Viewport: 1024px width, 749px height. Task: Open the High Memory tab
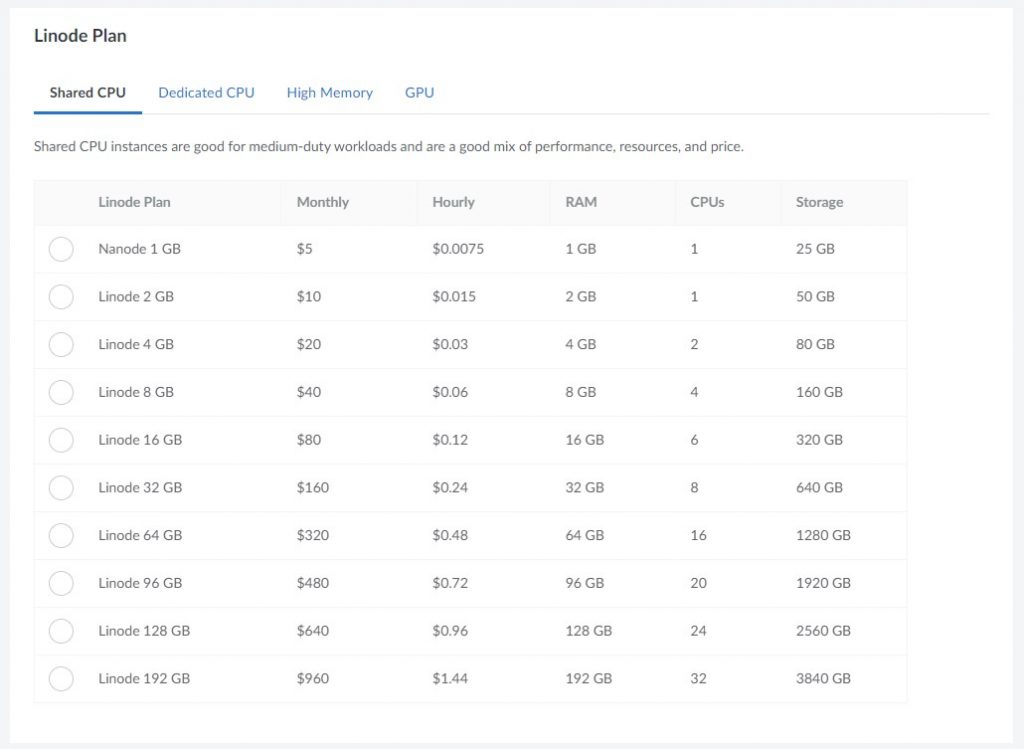329,93
